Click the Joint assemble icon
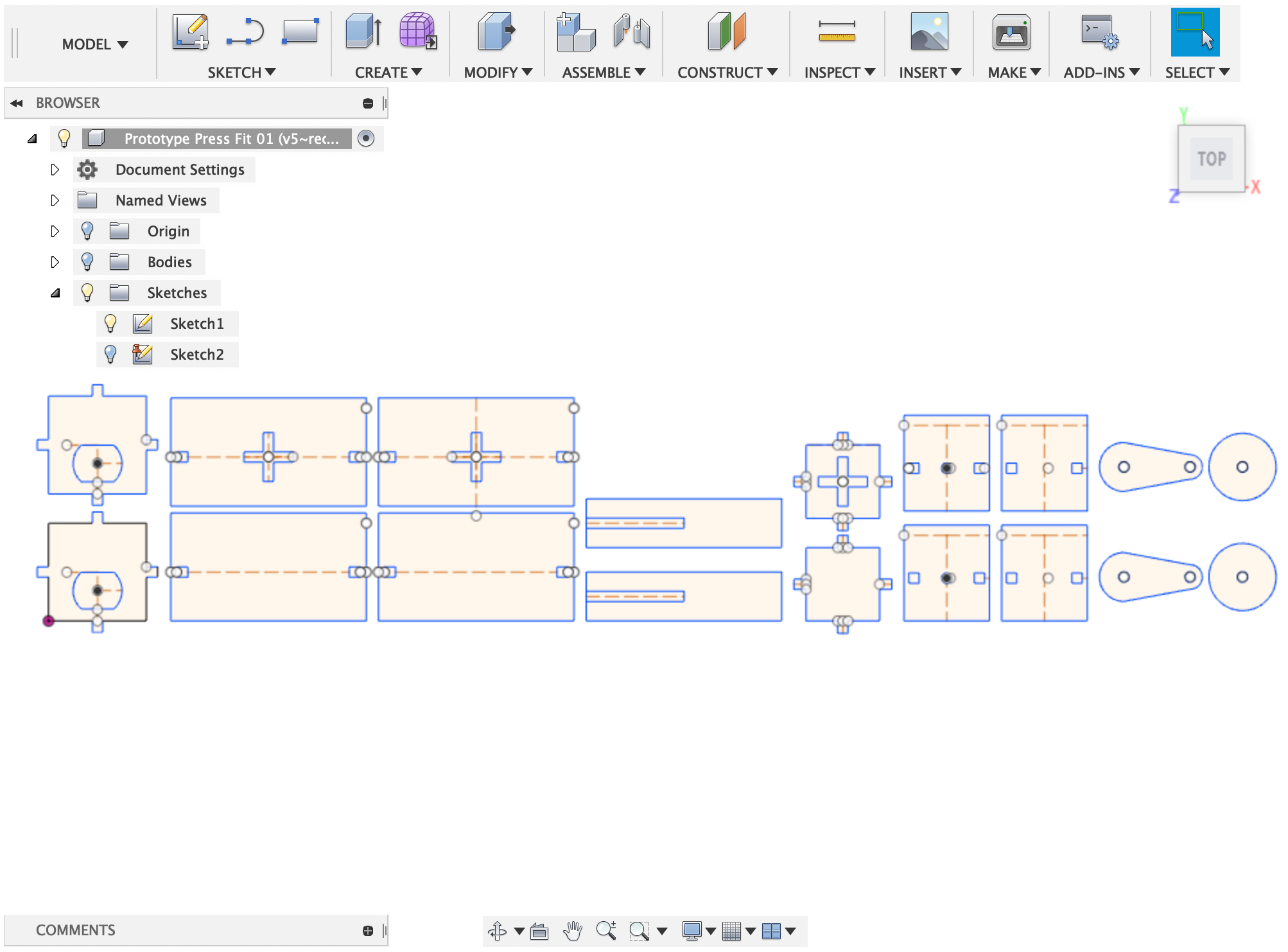 pos(631,32)
